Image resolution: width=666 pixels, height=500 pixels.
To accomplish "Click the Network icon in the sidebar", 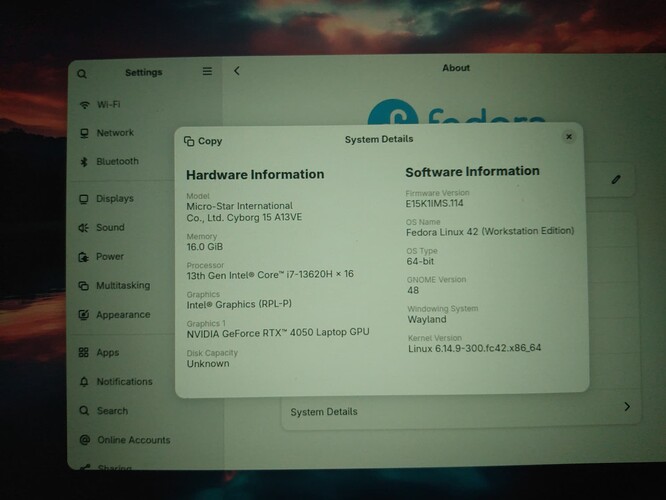I will pyautogui.click(x=85, y=133).
